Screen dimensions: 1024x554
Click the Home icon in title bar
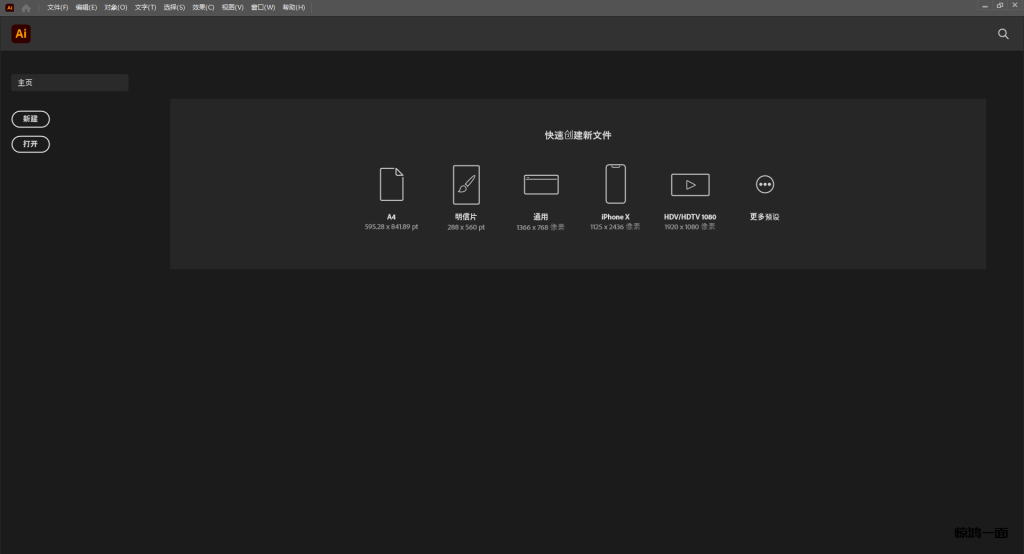click(x=27, y=7)
